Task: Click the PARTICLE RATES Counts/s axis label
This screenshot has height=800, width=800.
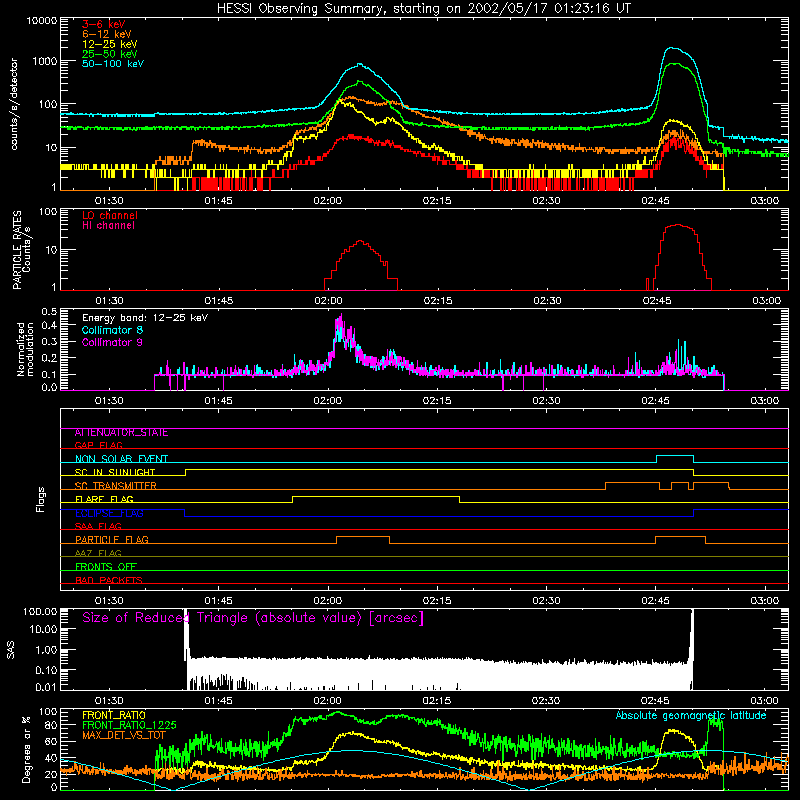Action: pos(21,250)
